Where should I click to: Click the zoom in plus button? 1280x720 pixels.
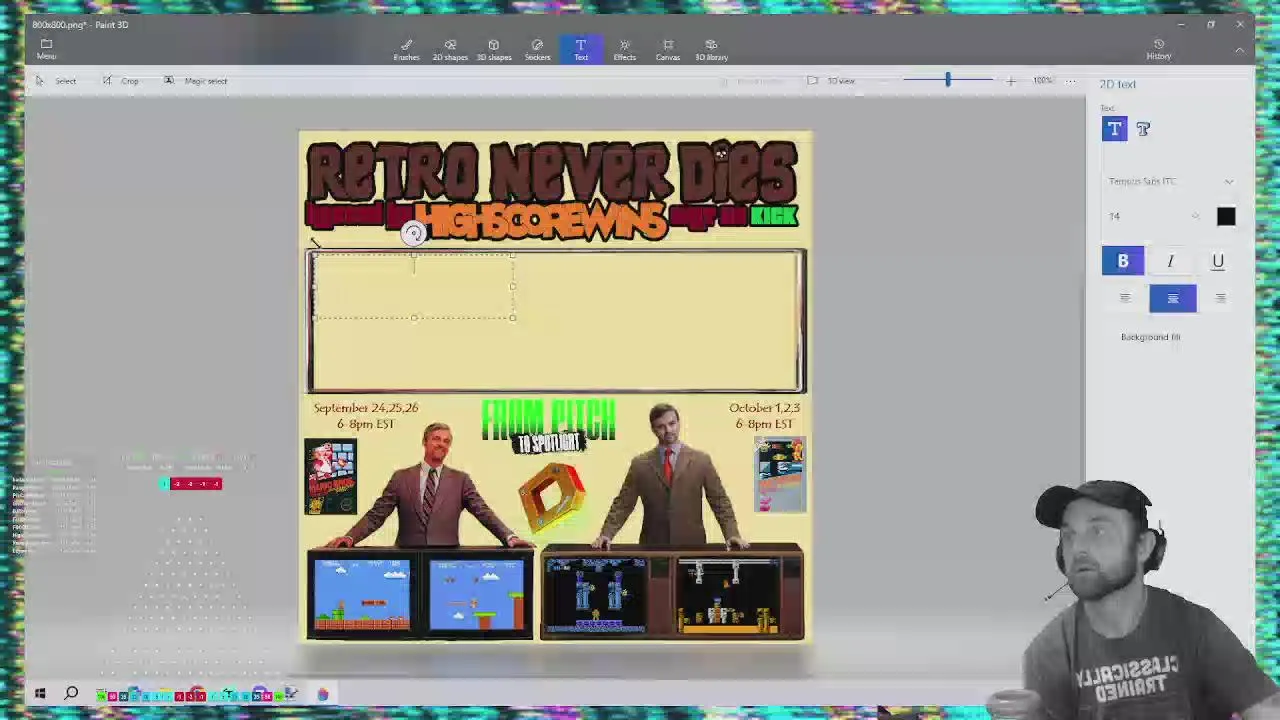1010,81
